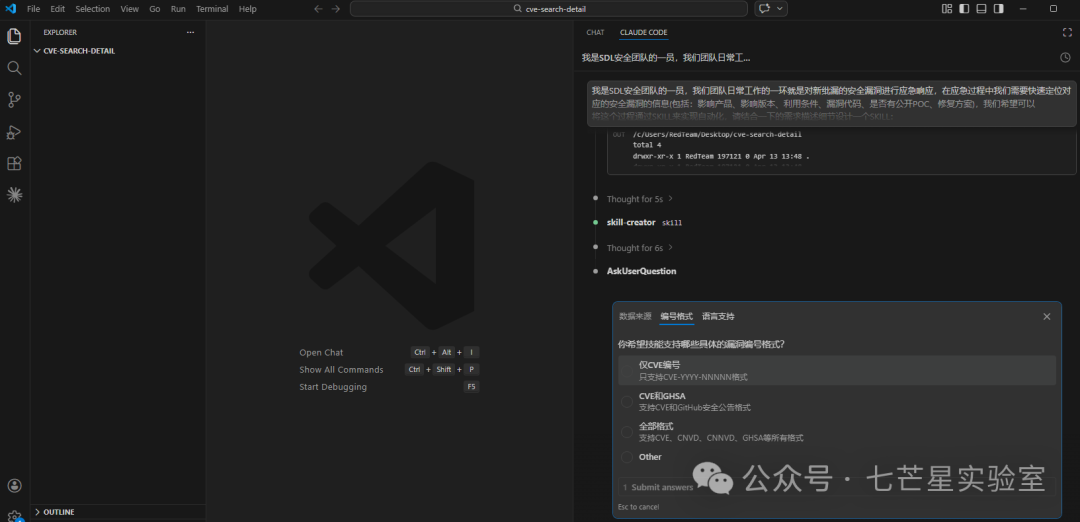
Task: Open the Copilot chat icon in title bar
Action: 763,9
